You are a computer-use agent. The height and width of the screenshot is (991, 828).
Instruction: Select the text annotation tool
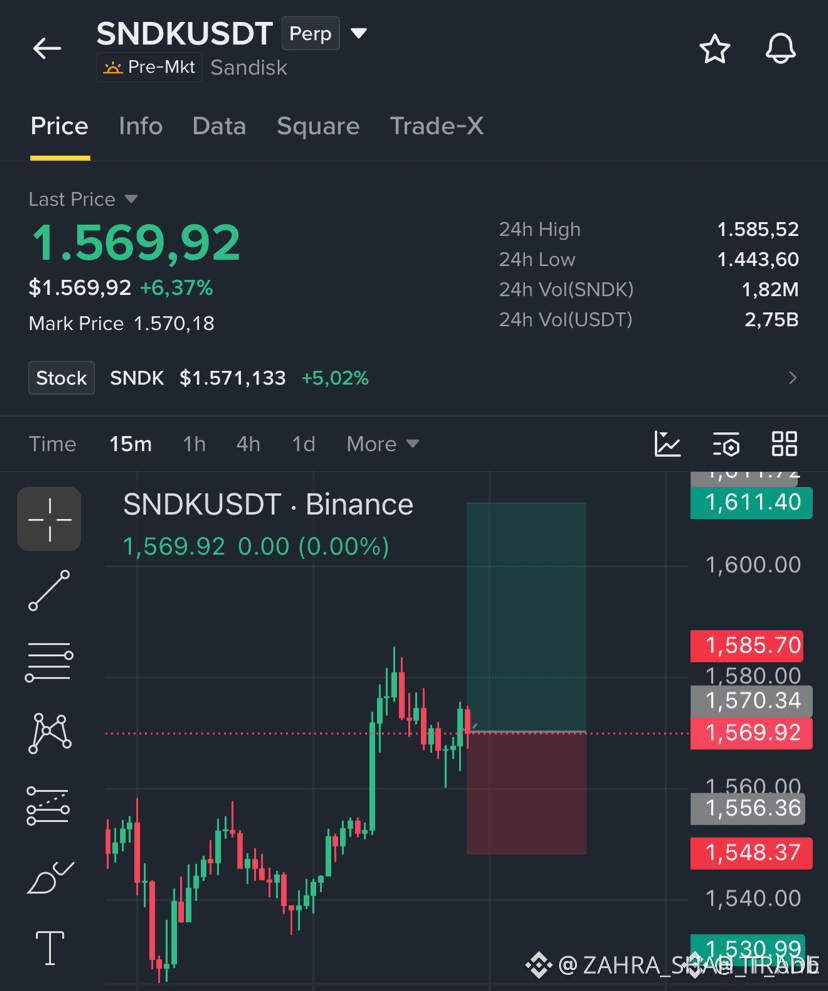[x=50, y=948]
